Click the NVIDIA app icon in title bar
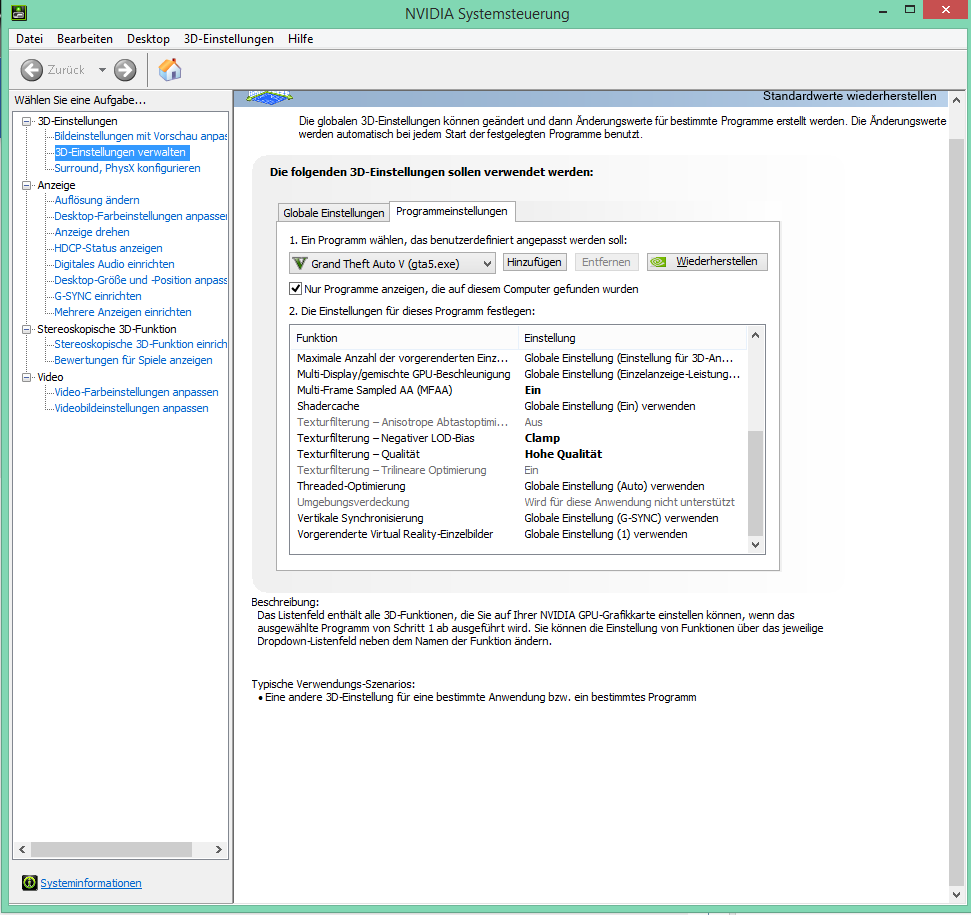This screenshot has height=915, width=971. [19, 12]
